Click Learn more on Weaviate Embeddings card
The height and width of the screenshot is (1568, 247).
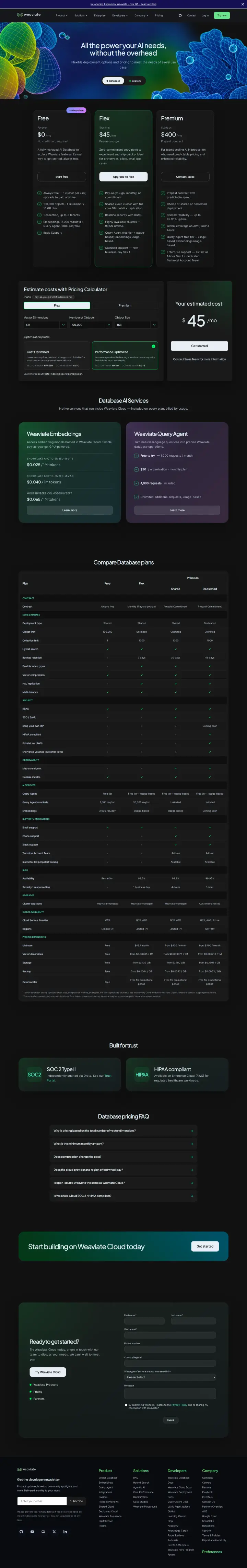pyautogui.click(x=70, y=510)
